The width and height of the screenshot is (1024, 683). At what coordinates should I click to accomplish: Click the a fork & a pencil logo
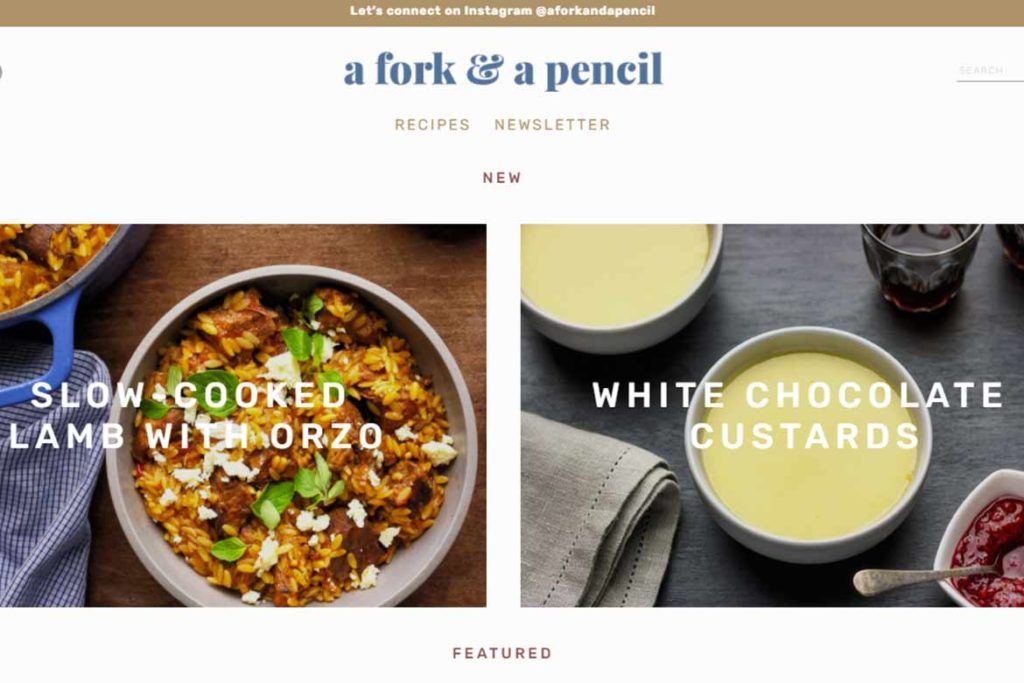coord(503,69)
